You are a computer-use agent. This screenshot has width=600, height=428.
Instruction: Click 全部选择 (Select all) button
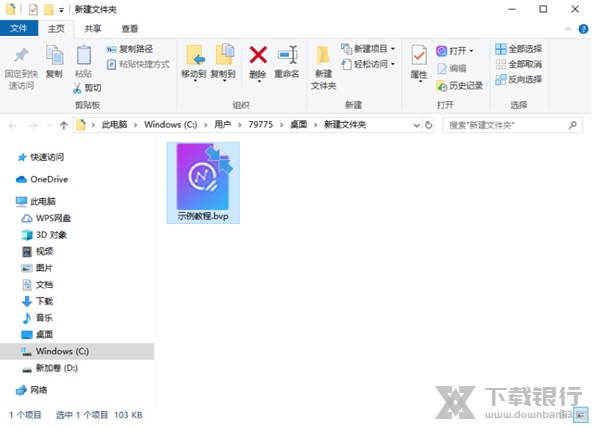[x=518, y=48]
